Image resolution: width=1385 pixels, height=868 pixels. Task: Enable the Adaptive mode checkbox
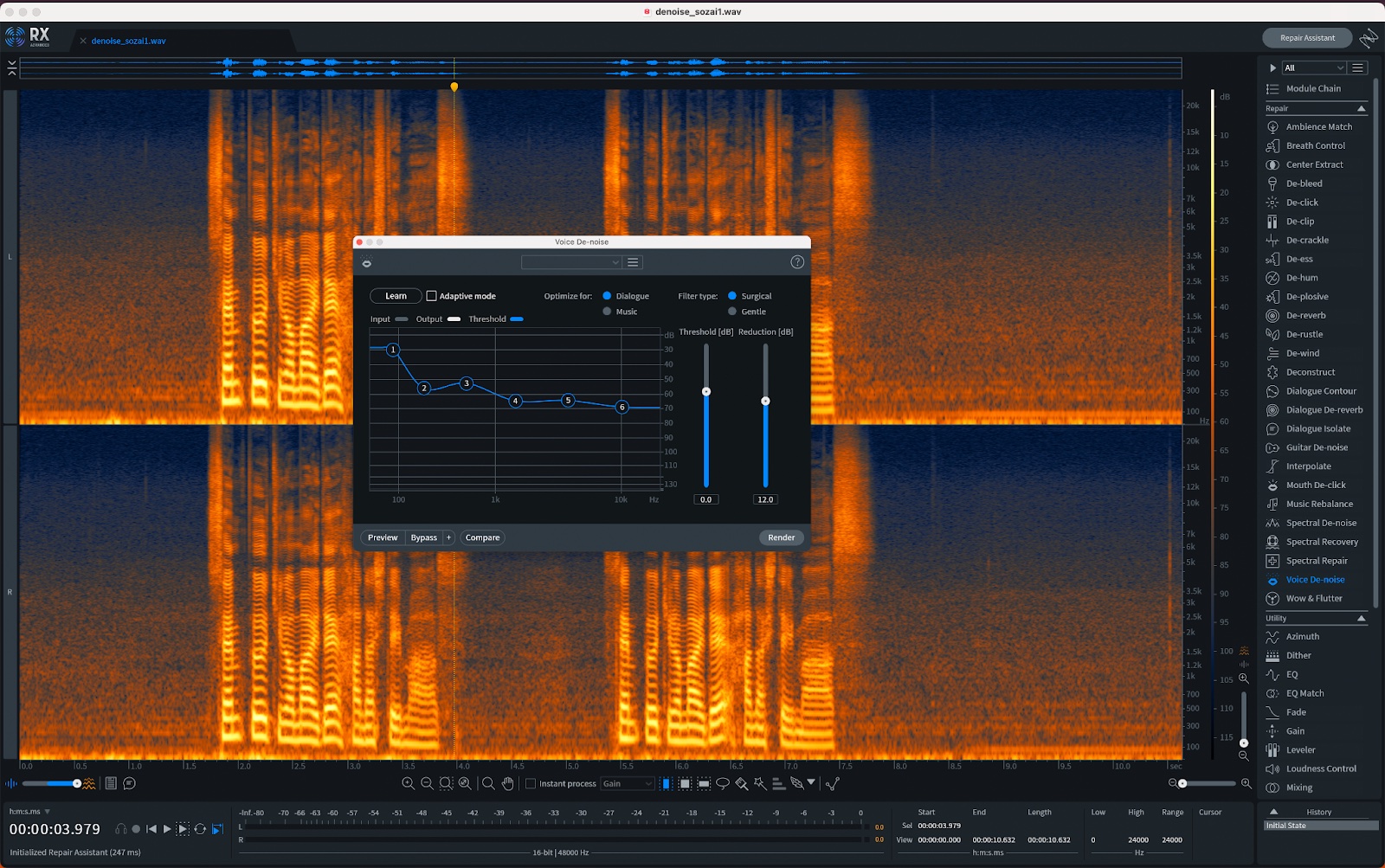pos(431,296)
